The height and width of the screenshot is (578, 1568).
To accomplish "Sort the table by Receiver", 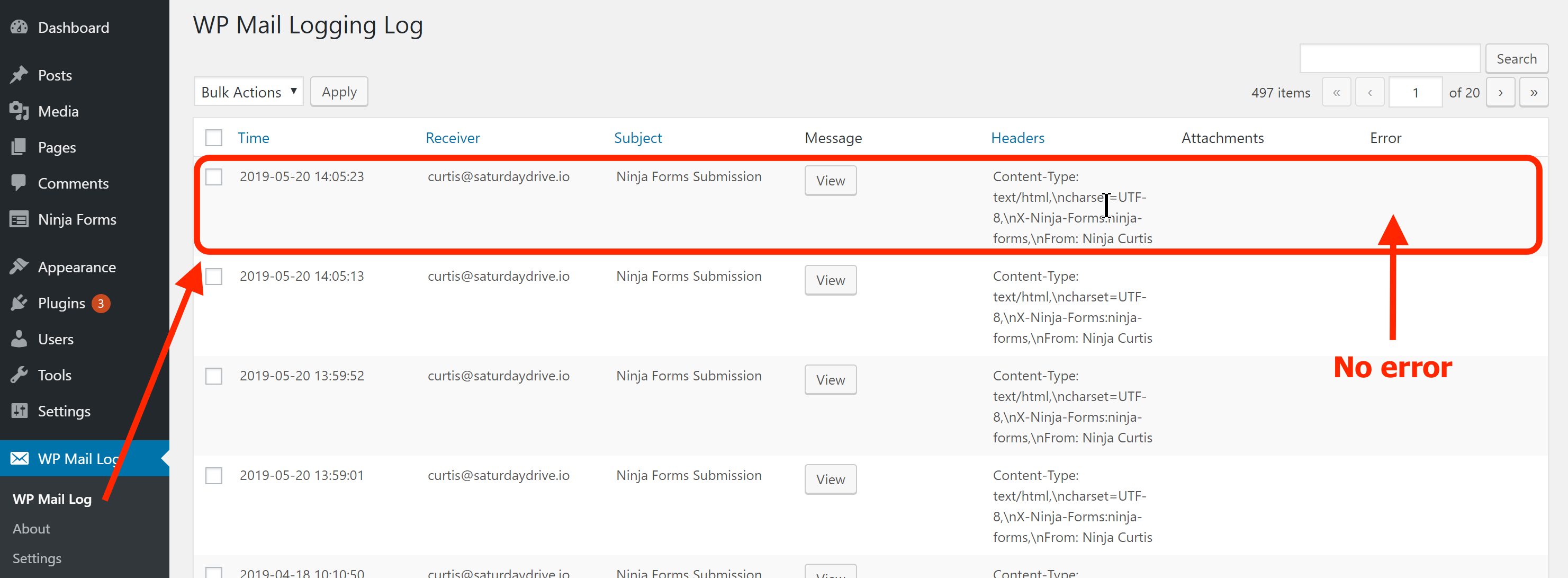I will coord(452,138).
